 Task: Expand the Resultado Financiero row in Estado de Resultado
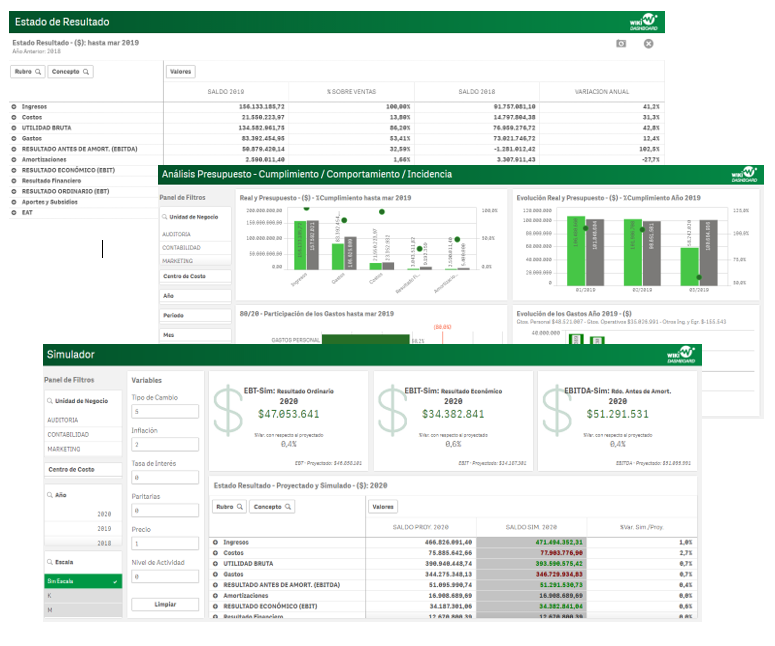14,181
